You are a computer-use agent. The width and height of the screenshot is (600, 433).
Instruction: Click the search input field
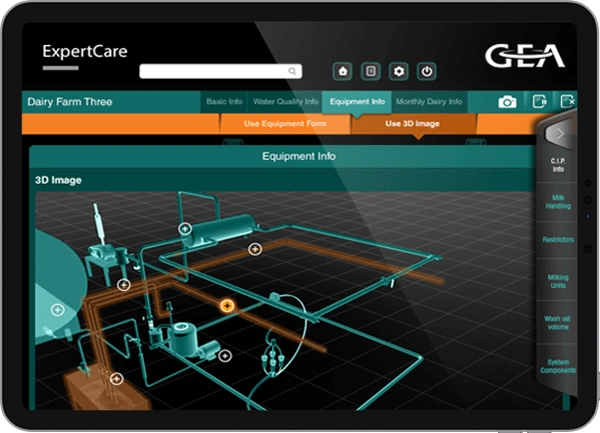coord(220,71)
